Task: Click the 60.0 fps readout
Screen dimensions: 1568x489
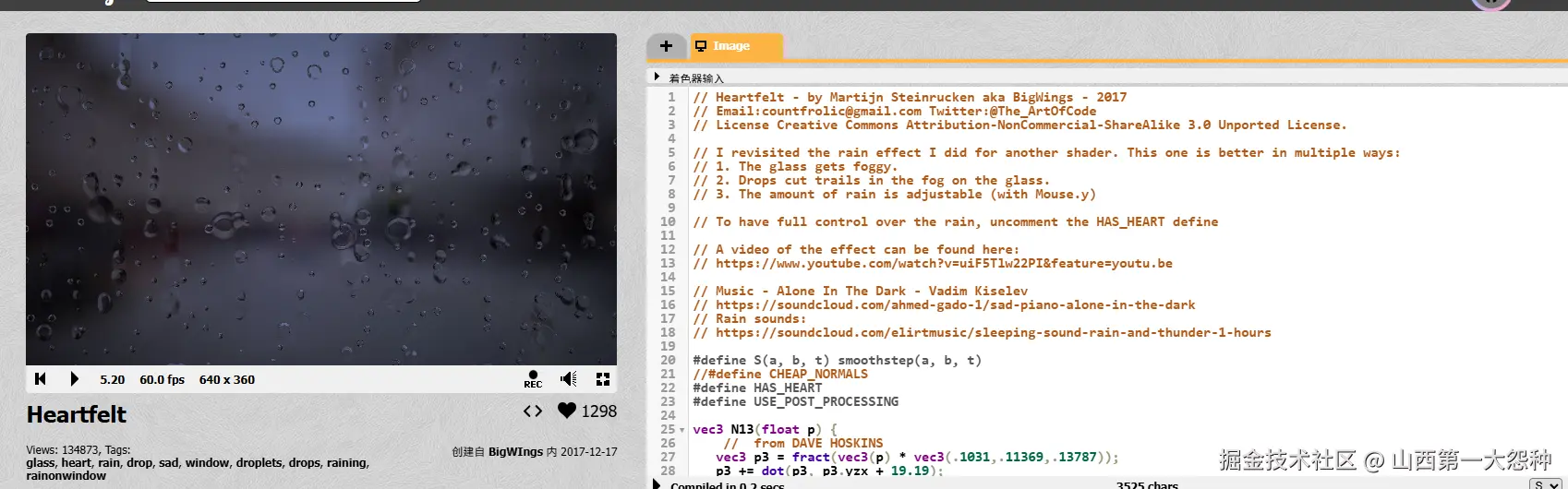Action: coord(163,379)
